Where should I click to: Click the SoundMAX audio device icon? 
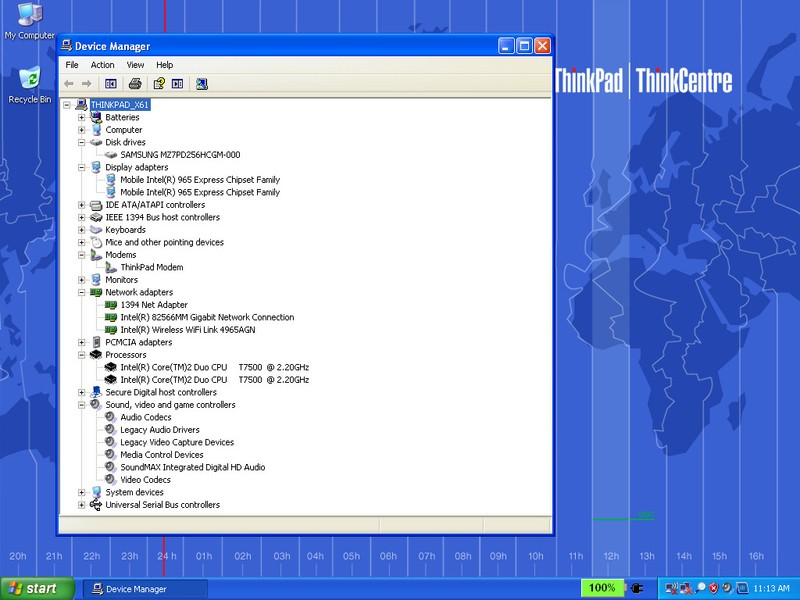pos(111,467)
